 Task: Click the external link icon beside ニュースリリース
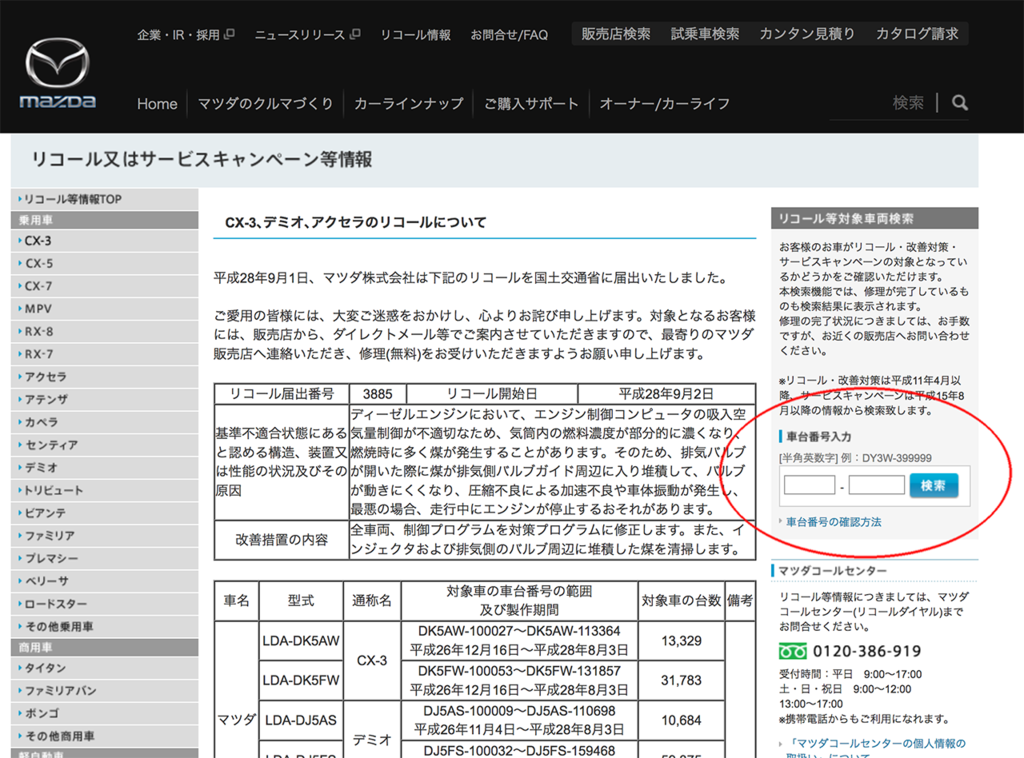click(x=355, y=34)
